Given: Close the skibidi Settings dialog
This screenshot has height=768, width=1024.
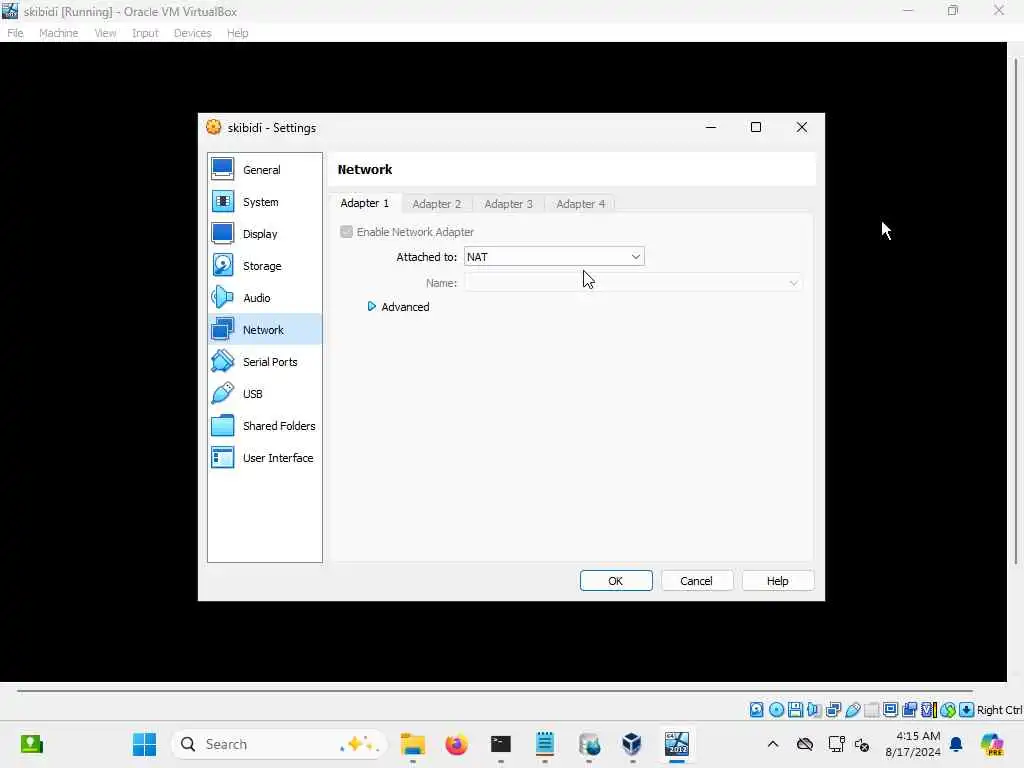Looking at the screenshot, I should tap(801, 127).
